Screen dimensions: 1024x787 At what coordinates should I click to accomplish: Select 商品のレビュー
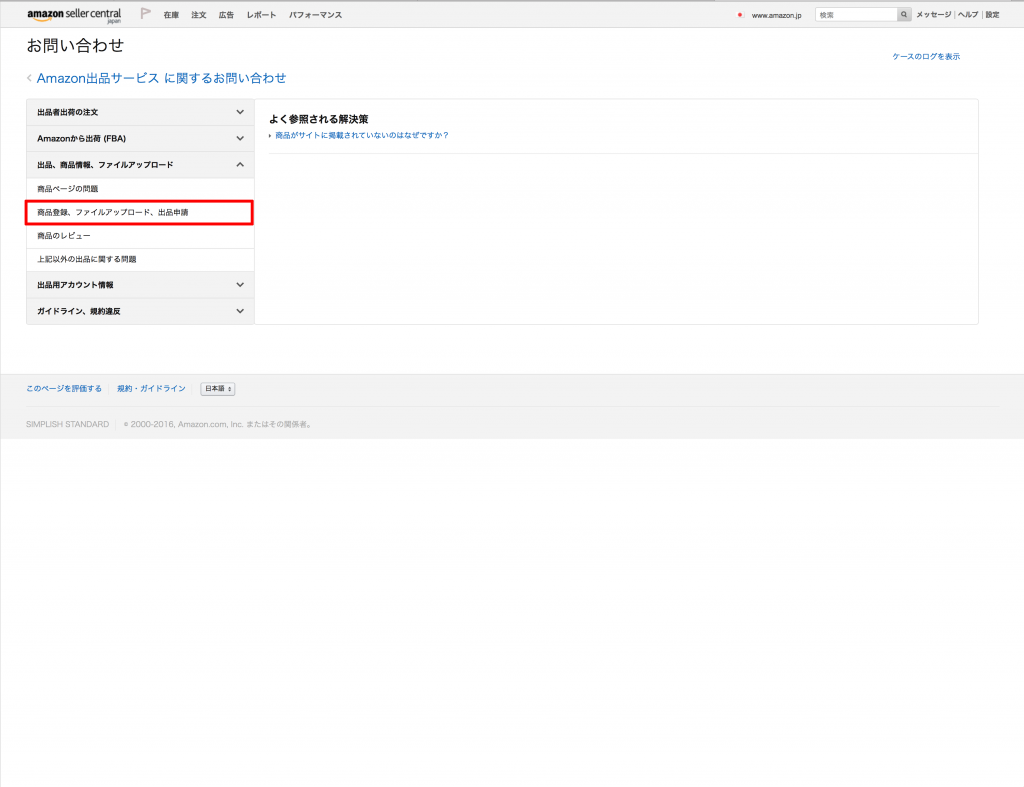tap(140, 236)
